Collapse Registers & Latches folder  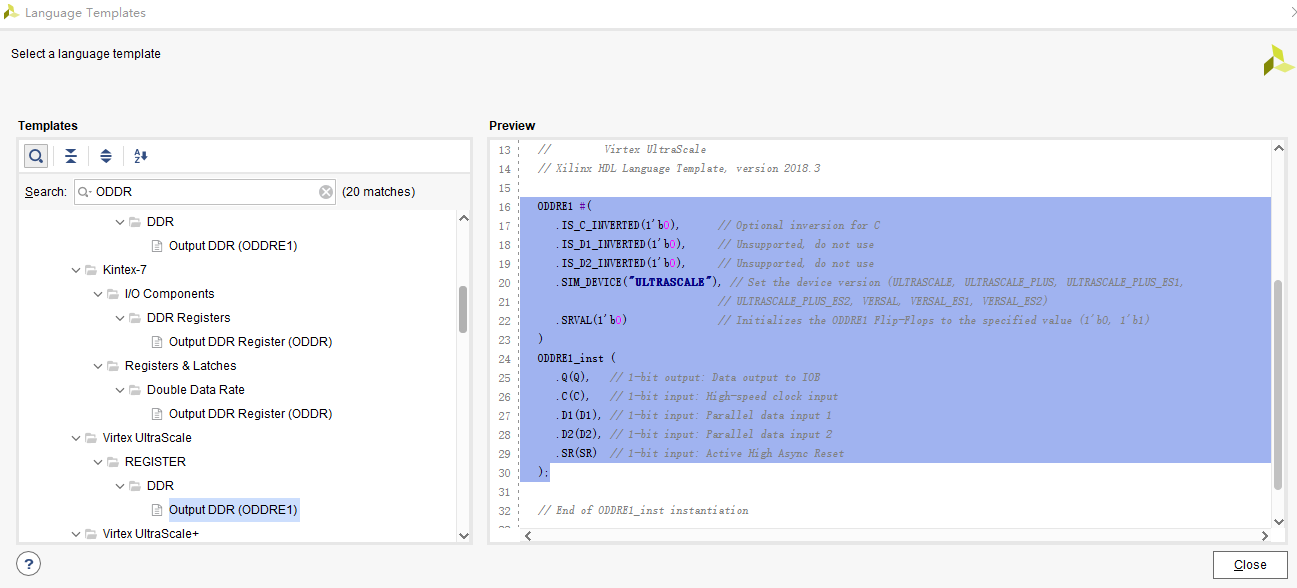[98, 366]
